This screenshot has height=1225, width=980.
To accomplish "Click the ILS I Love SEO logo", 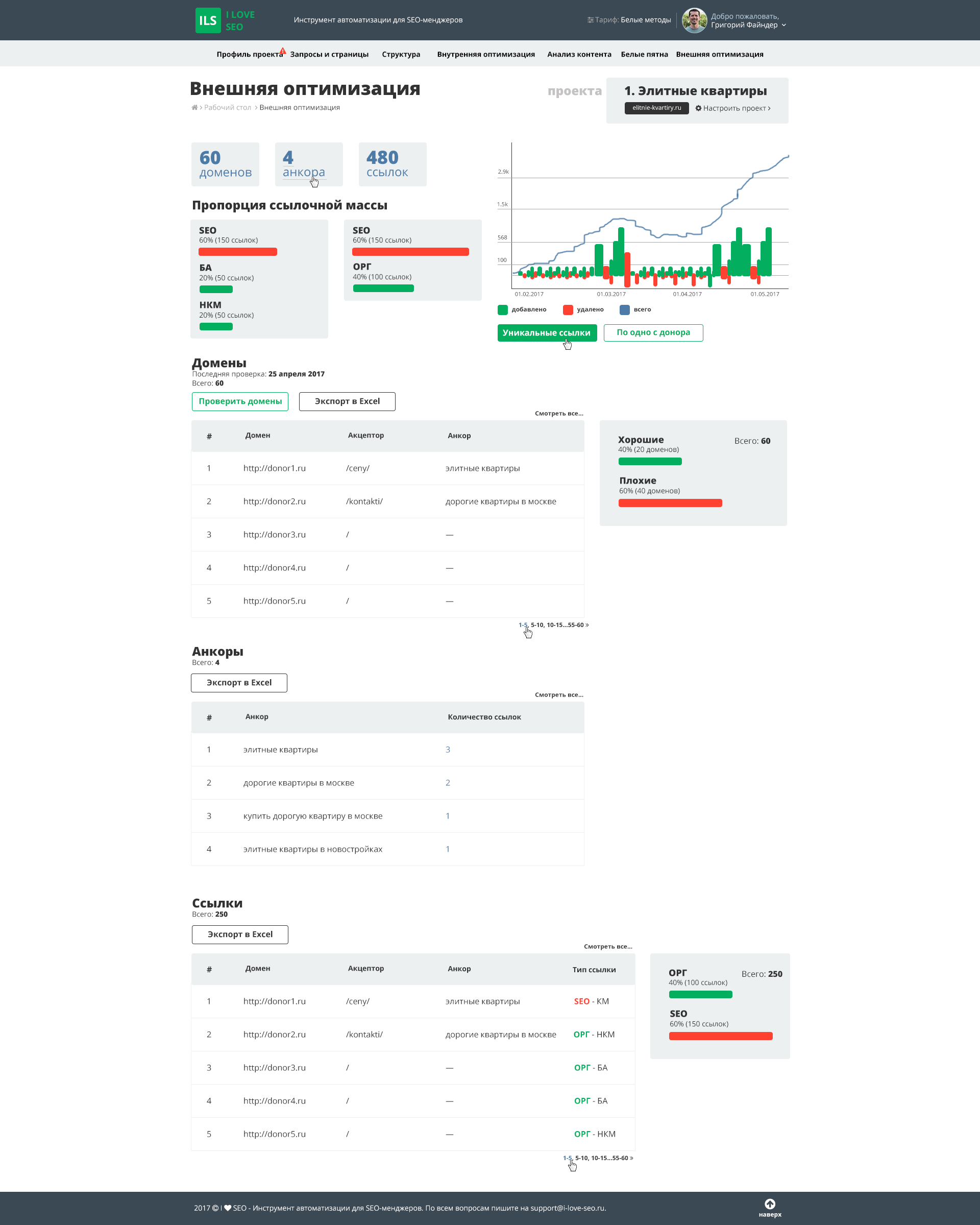I will pyautogui.click(x=225, y=20).
